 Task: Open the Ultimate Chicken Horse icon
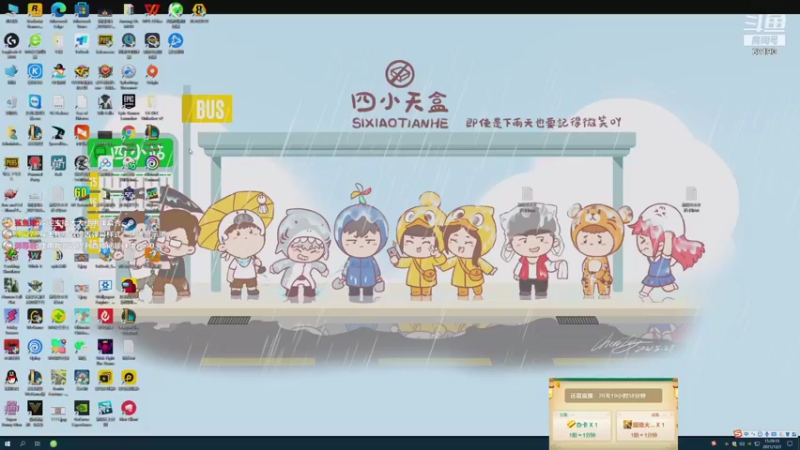point(82,316)
